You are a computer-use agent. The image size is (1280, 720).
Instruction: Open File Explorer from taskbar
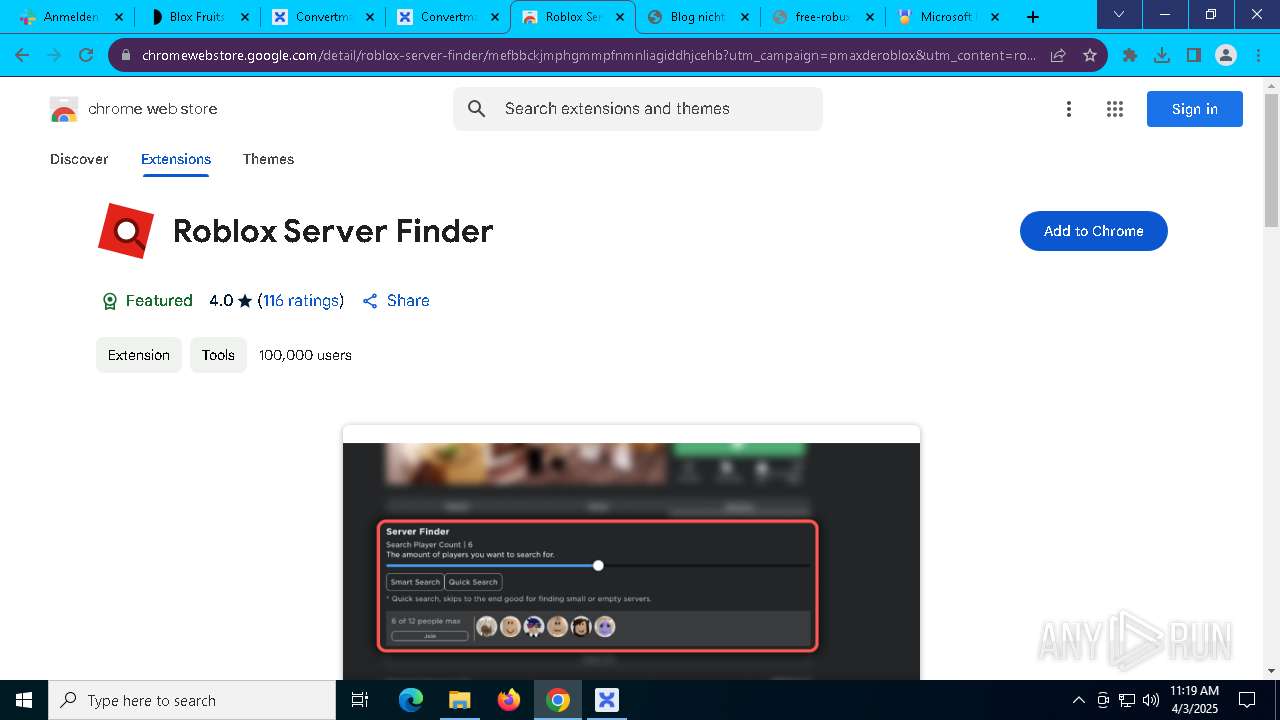pos(459,700)
